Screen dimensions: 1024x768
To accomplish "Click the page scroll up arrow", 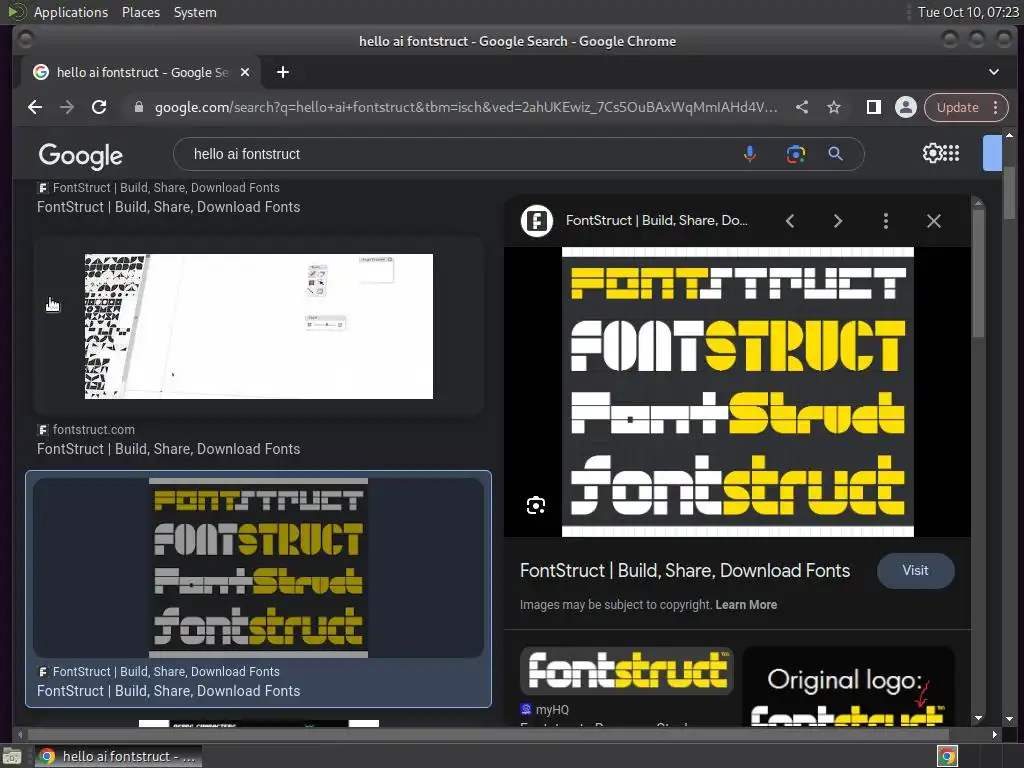I will pyautogui.click(x=1010, y=135).
